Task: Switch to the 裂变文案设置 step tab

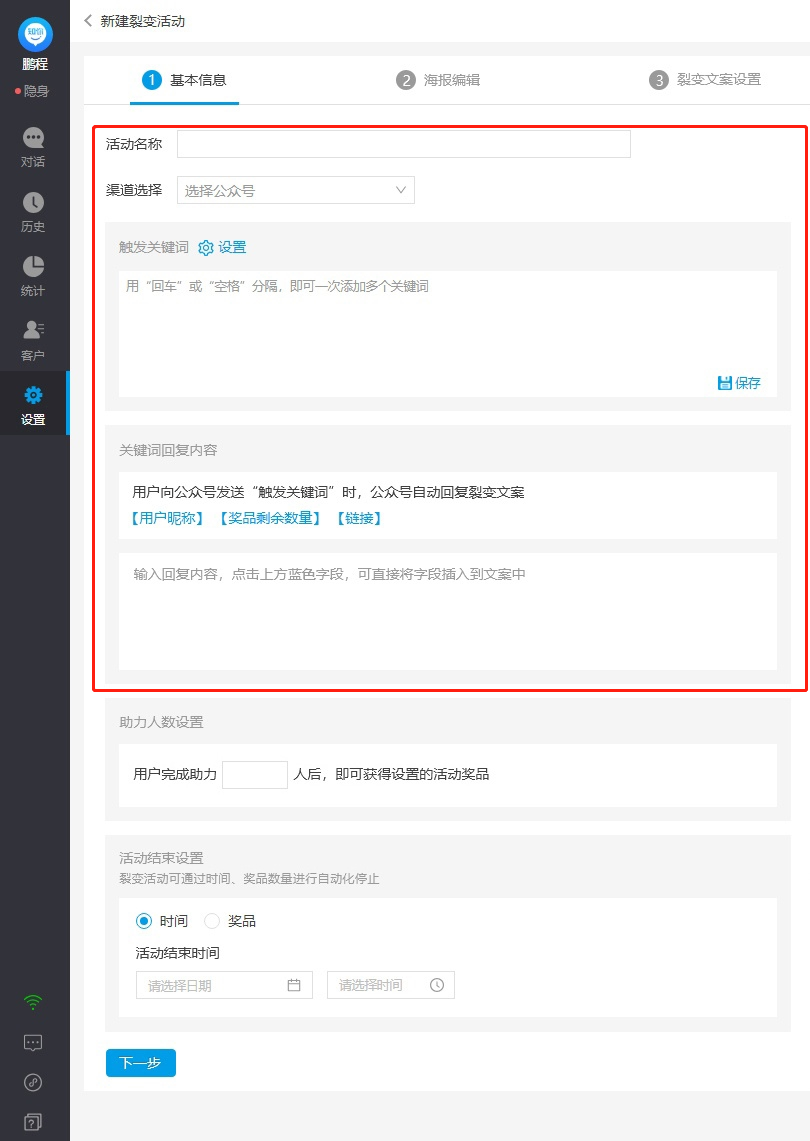Action: point(705,79)
